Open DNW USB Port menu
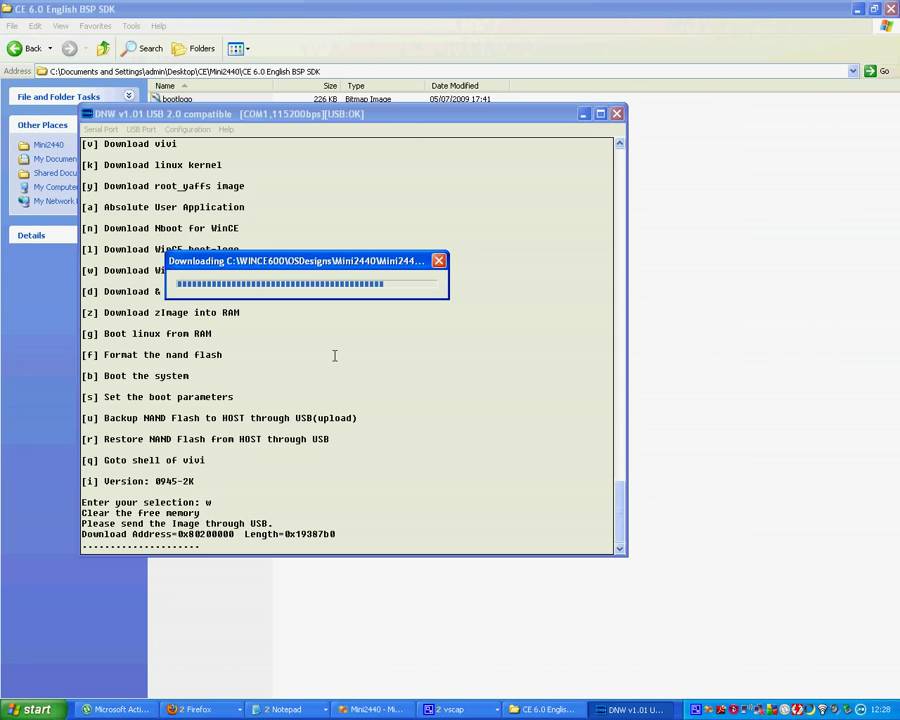This screenshot has height=720, width=900. (141, 130)
